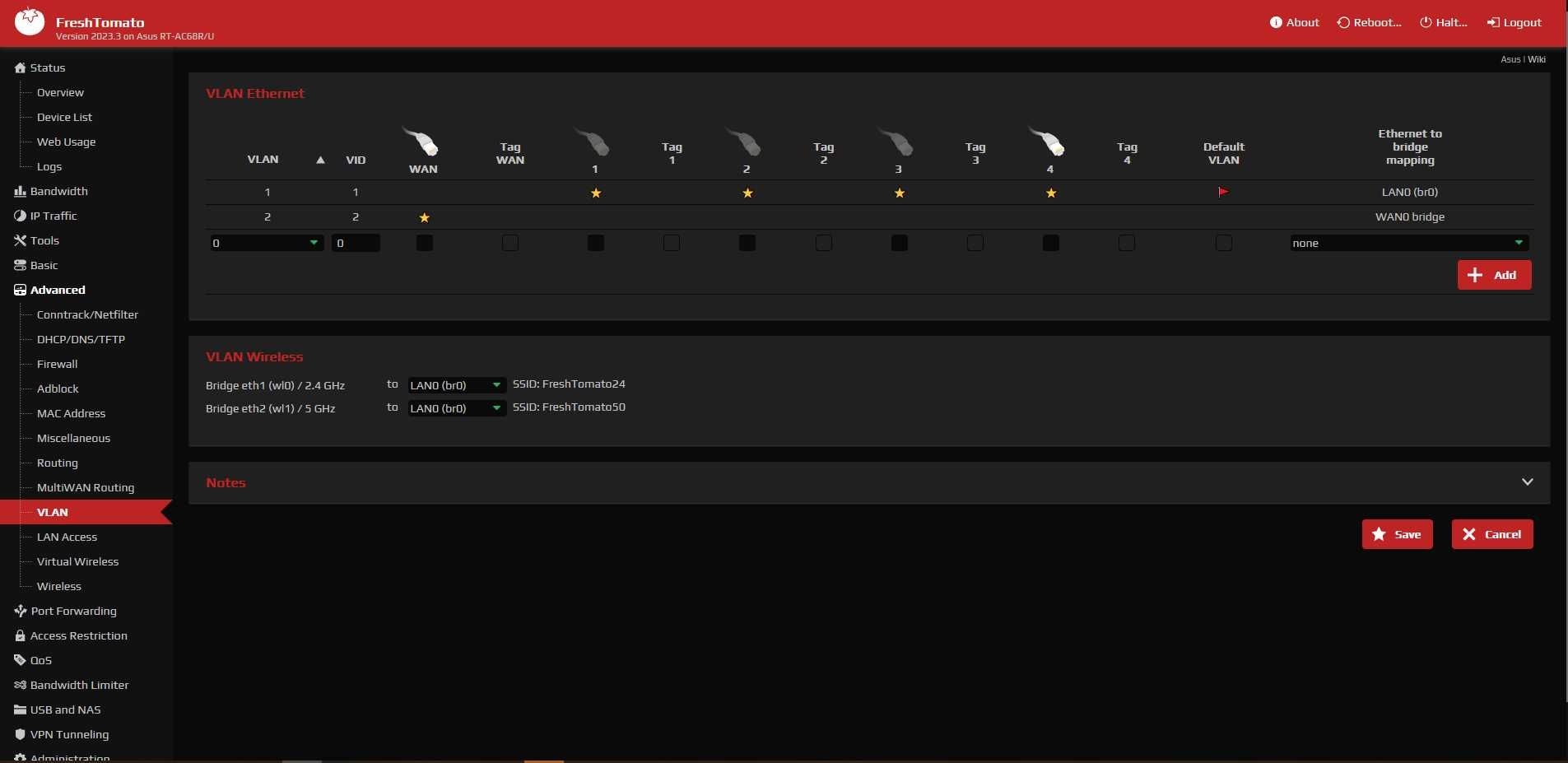Click the VPN Tunneling shield icon
Viewport: 1568px width, 763px height.
pyautogui.click(x=21, y=734)
